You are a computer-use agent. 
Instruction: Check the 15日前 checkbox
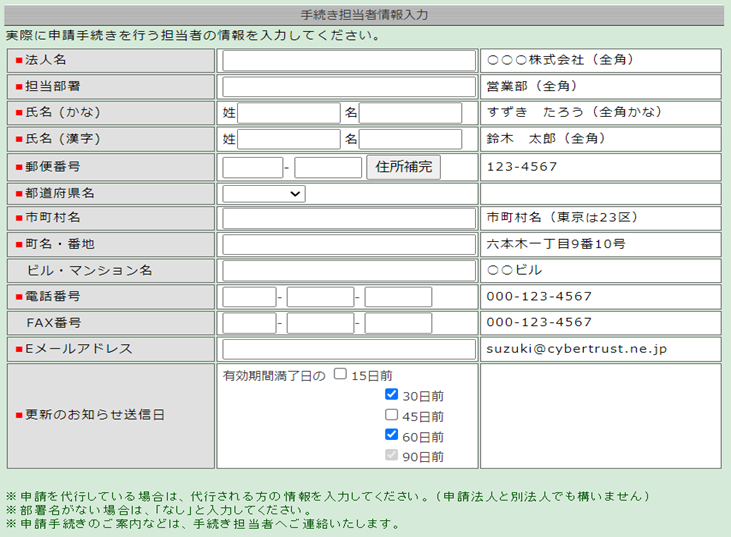point(340,375)
